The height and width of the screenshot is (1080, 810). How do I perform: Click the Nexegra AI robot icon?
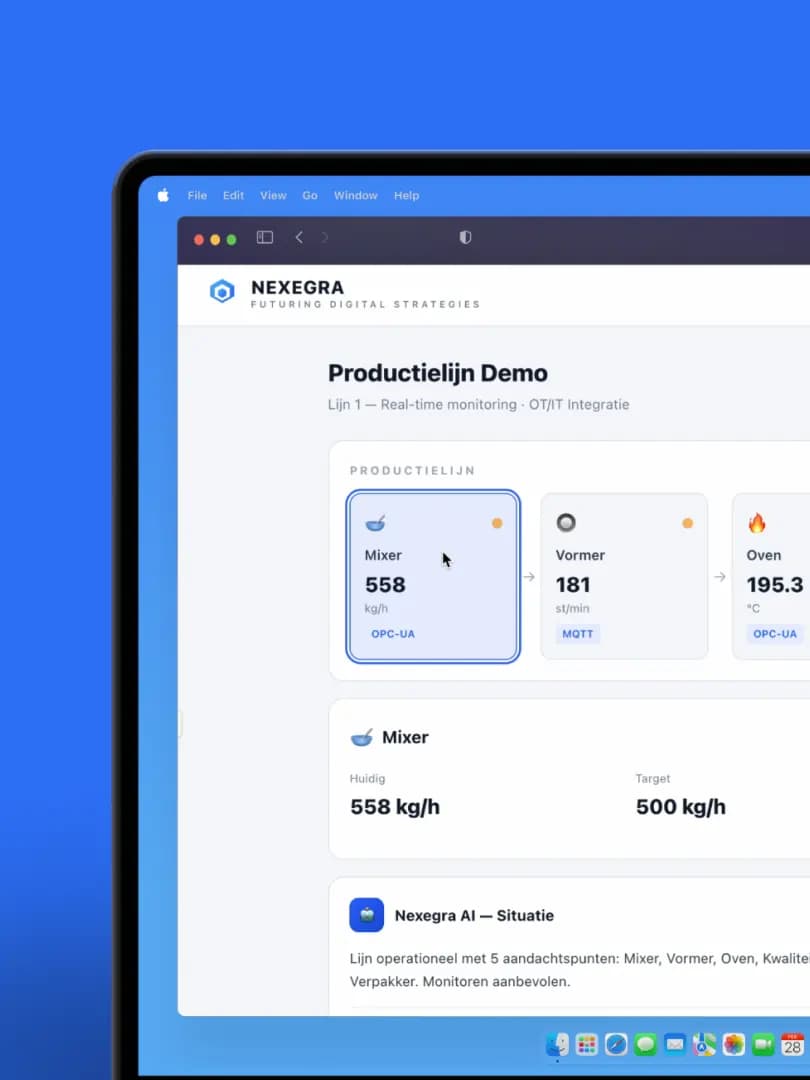[x=367, y=915]
